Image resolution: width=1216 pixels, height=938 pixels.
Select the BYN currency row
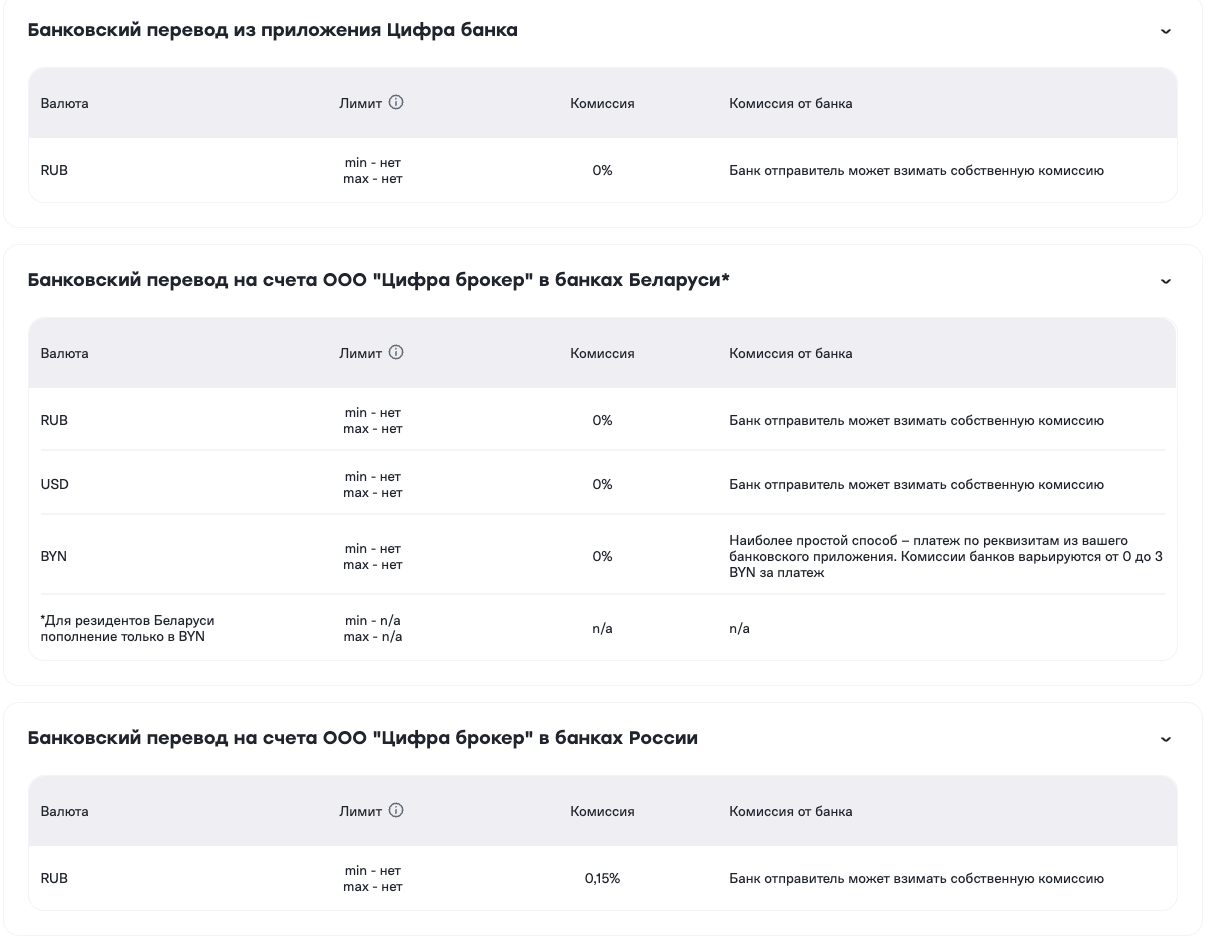(x=54, y=557)
